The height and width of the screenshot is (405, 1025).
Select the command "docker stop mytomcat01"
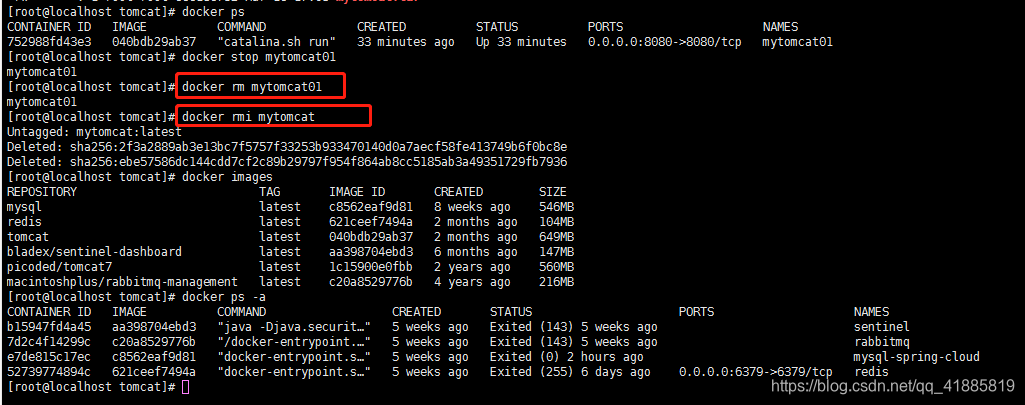click(259, 57)
